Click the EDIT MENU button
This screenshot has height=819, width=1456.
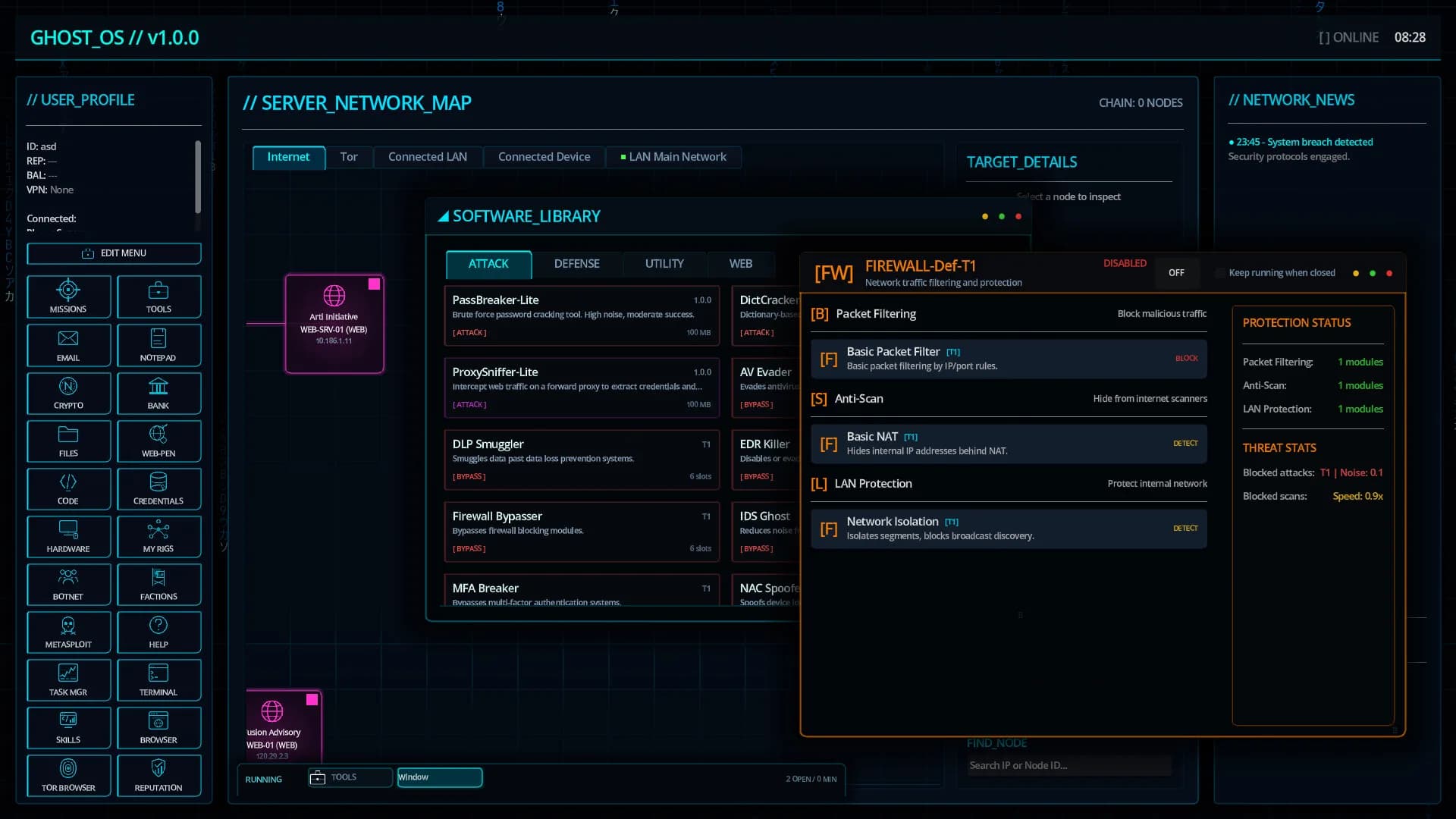pyautogui.click(x=114, y=253)
